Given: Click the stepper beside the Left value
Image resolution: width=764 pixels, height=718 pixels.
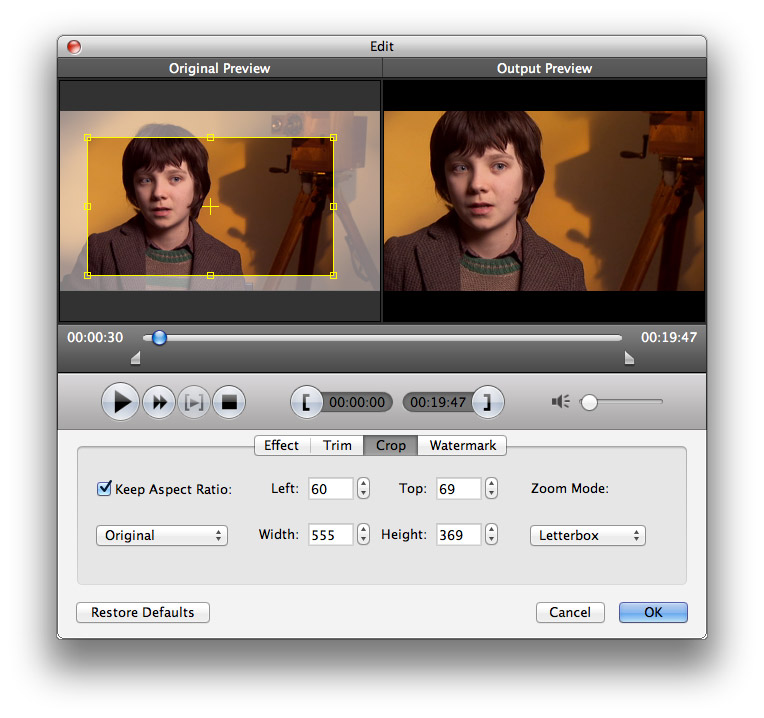Looking at the screenshot, I should 363,489.
